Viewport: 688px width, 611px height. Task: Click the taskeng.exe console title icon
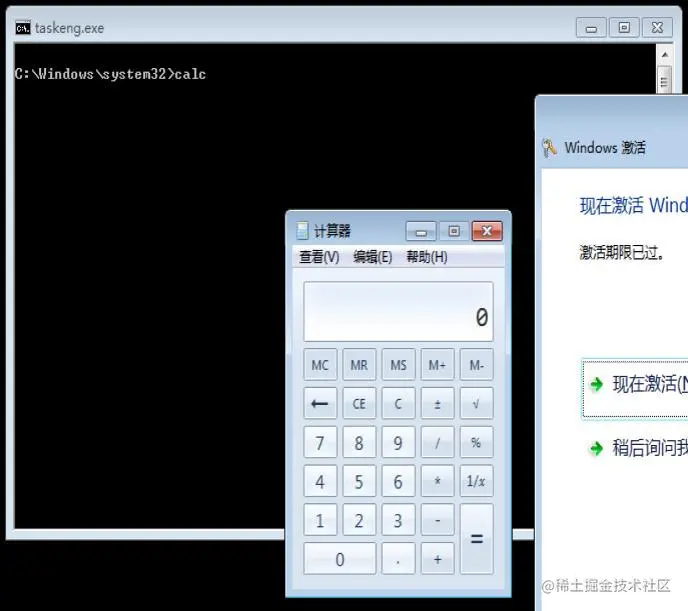(23, 28)
